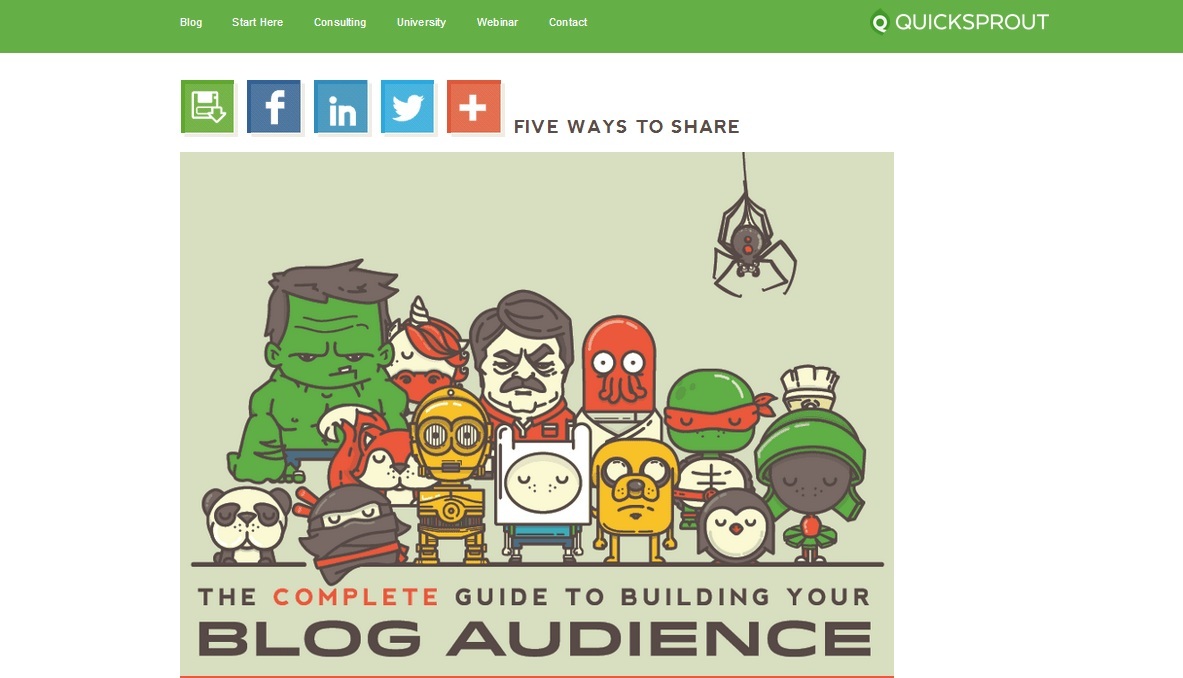Click the Contact link in the header
Screen dimensions: 1183x678
[568, 23]
